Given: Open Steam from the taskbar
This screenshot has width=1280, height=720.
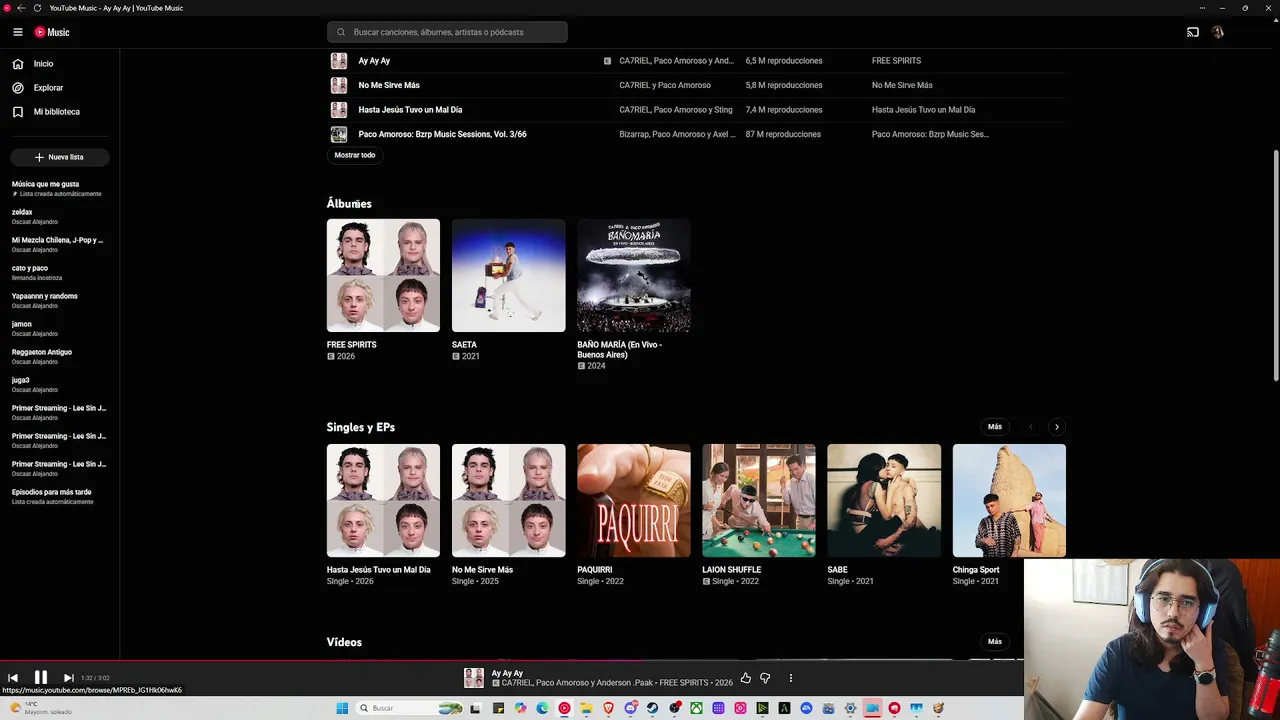Looking at the screenshot, I should [652, 708].
